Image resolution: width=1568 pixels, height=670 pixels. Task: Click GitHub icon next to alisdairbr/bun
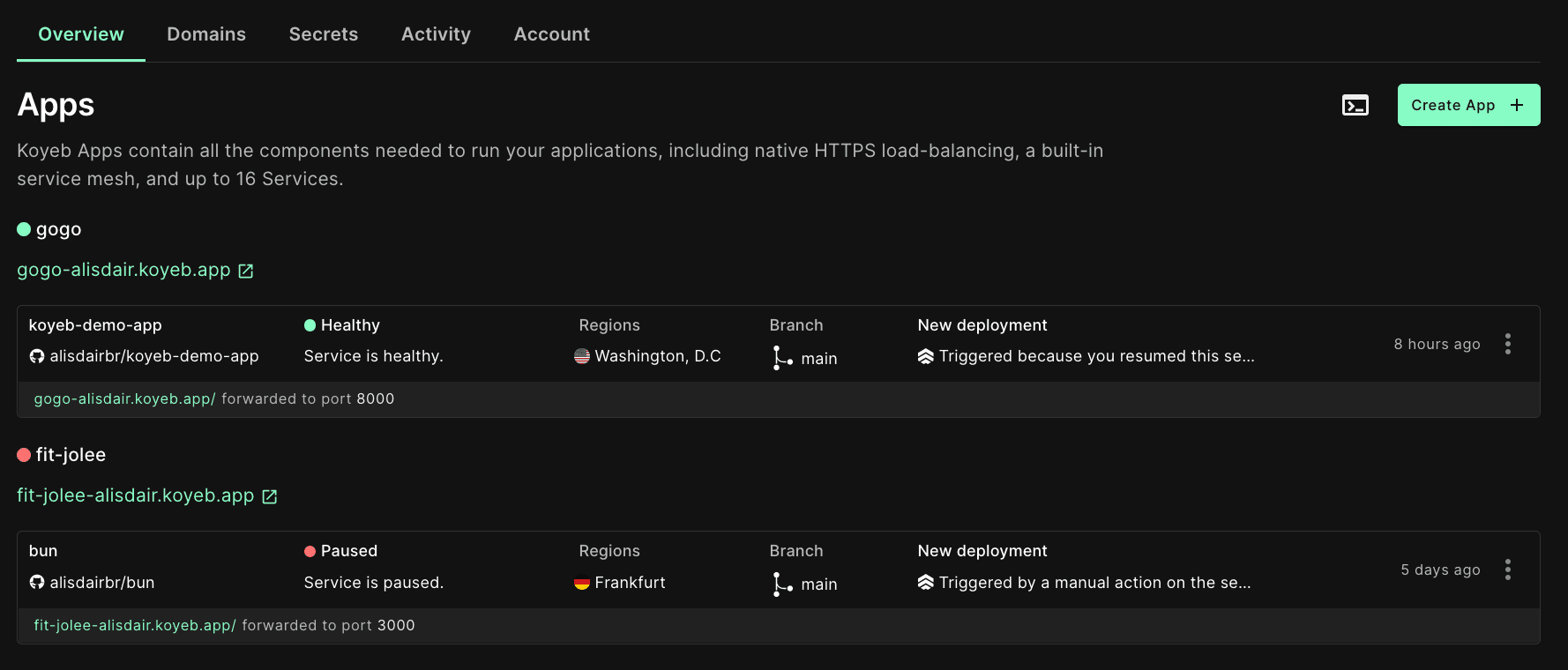coord(37,583)
